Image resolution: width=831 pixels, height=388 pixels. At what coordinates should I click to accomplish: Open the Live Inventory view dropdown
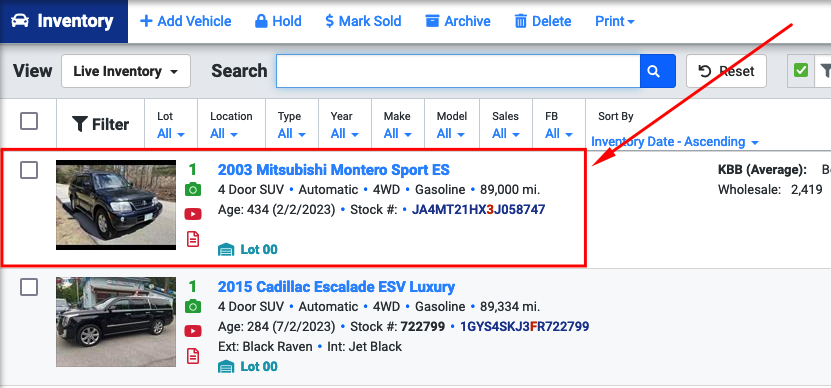coord(126,71)
